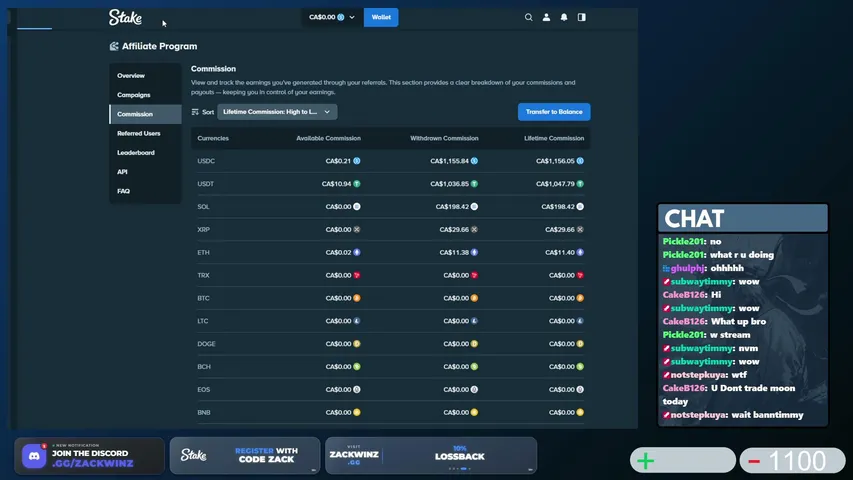
Task: Open the FAQ section
Action: tap(145, 191)
